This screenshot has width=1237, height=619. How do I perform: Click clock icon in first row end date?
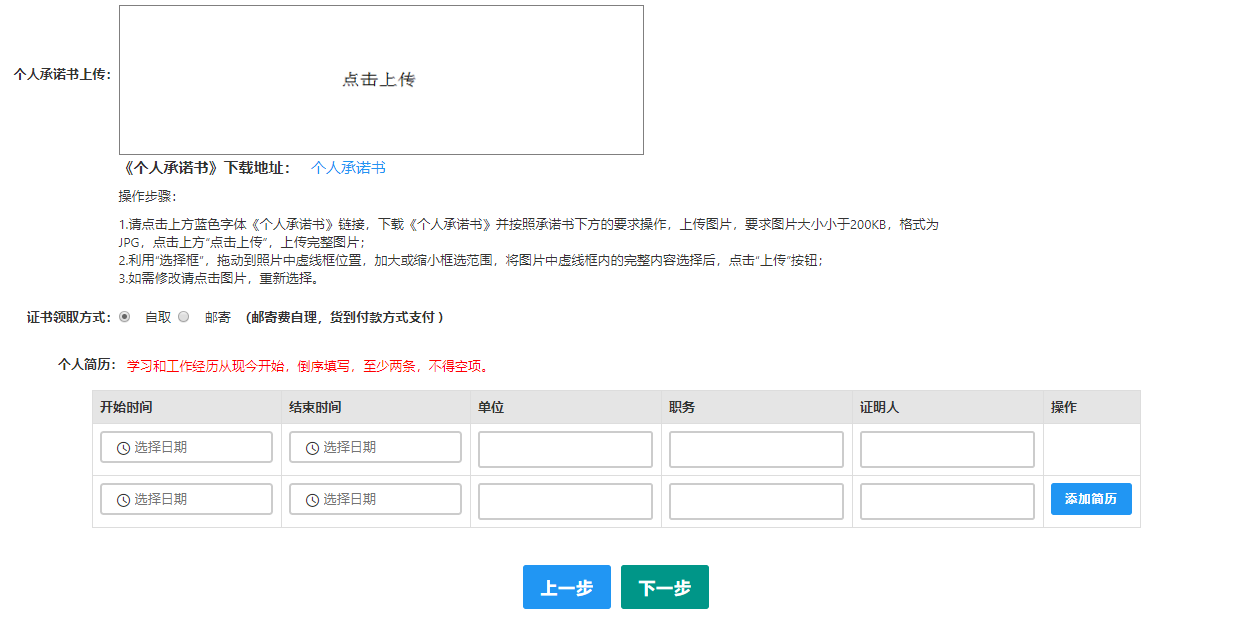tap(312, 448)
